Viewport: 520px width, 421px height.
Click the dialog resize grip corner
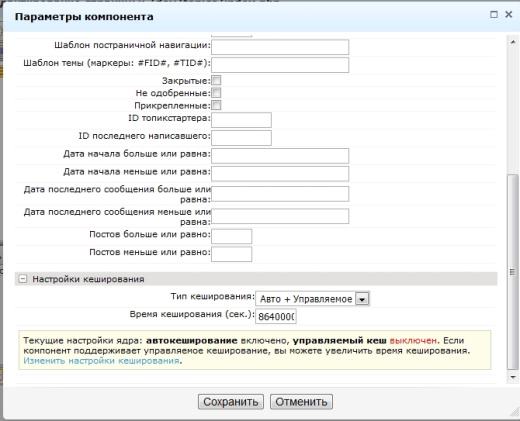pos(514,412)
